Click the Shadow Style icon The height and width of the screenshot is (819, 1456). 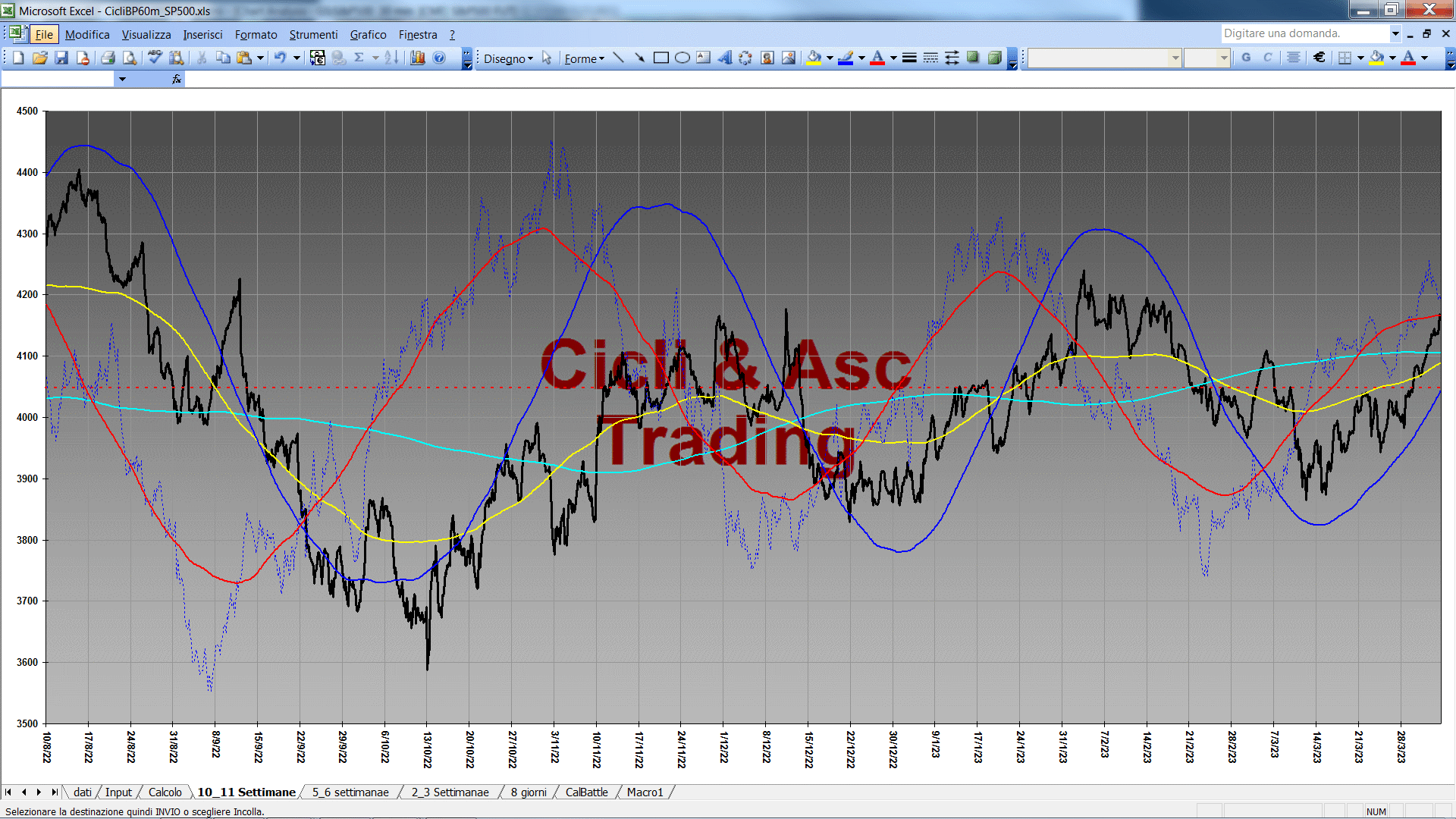click(973, 58)
